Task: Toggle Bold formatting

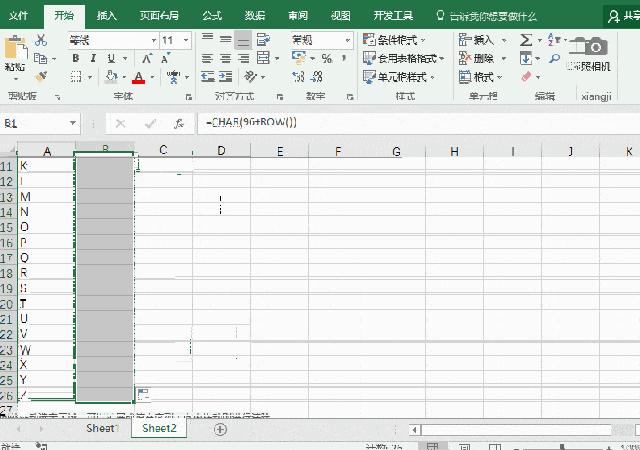Action: 76,58
